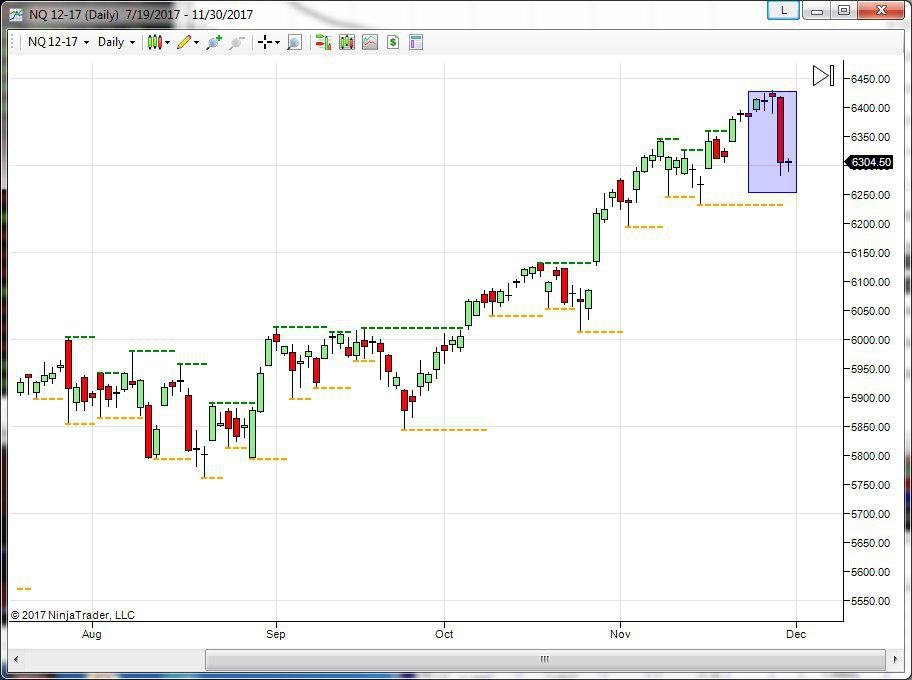Viewport: 912px width, 680px height.
Task: Open the Data Series icon
Action: (347, 42)
